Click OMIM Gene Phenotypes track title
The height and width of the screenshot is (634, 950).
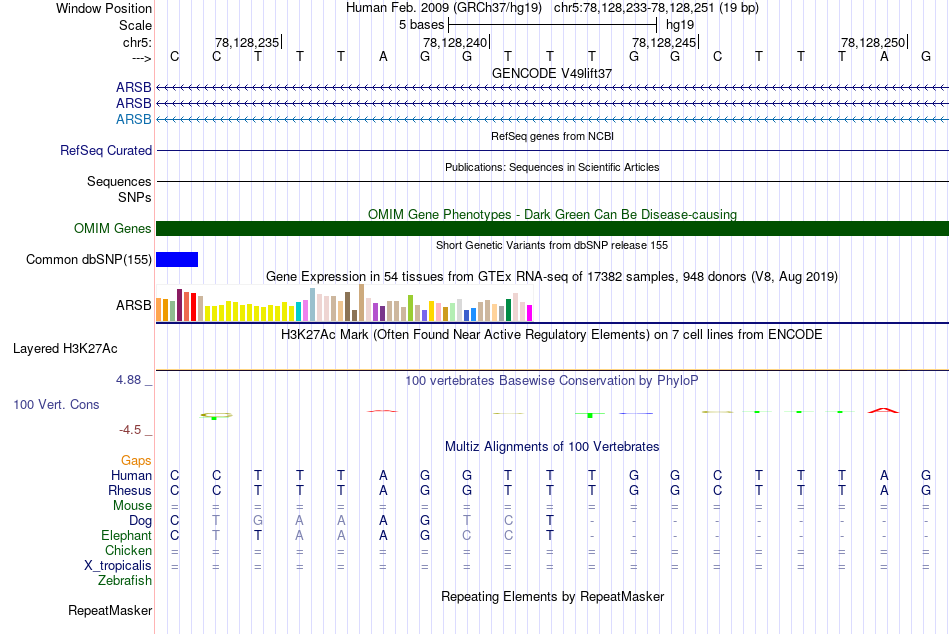tap(552, 215)
